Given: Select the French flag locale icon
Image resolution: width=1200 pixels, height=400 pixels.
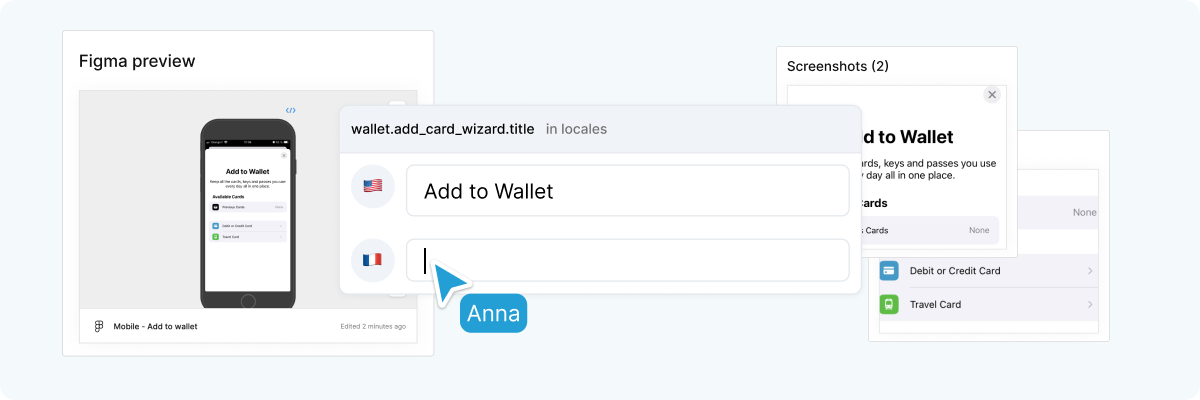Looking at the screenshot, I should click(x=373, y=260).
